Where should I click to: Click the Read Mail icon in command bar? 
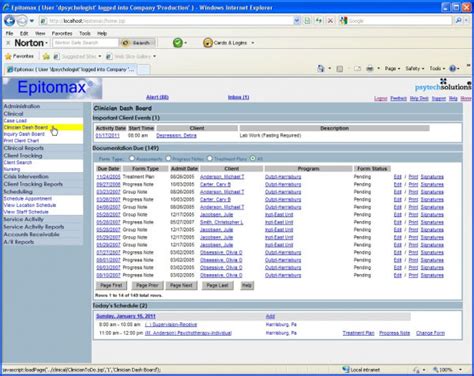357,69
